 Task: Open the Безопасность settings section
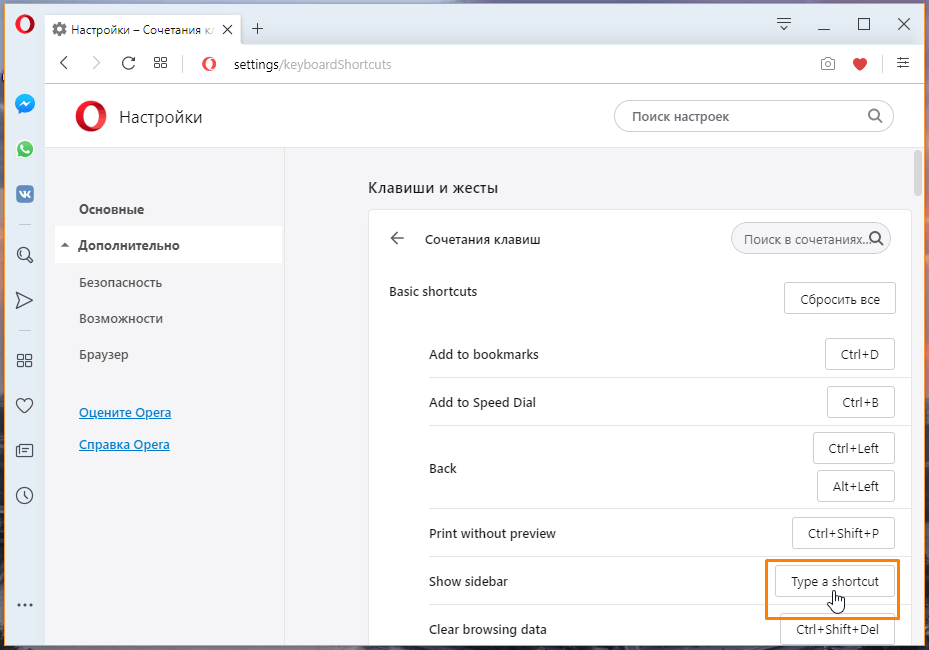click(120, 283)
